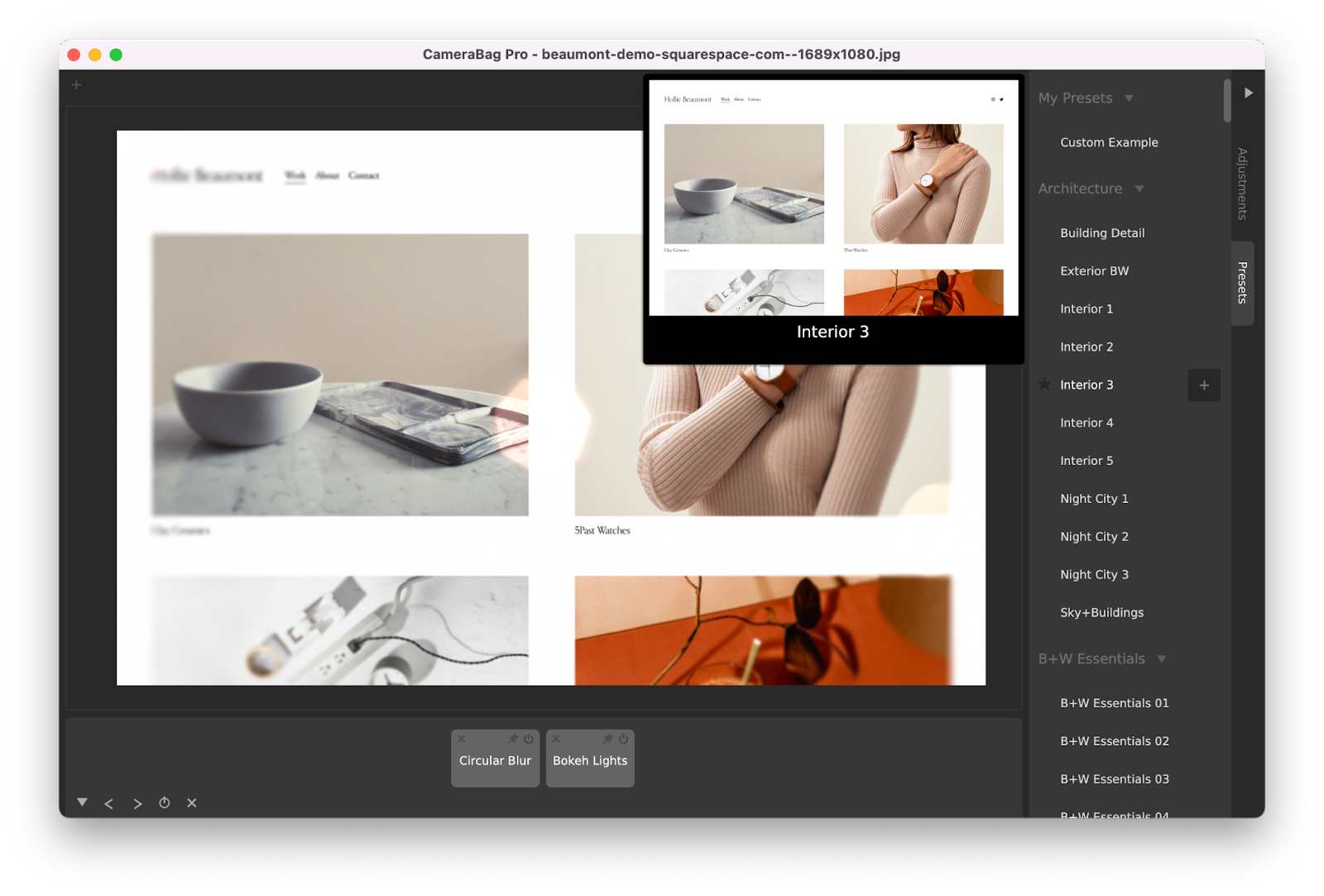This screenshot has height=896, width=1324.
Task: Select the Interior 5 preset
Action: (1087, 461)
